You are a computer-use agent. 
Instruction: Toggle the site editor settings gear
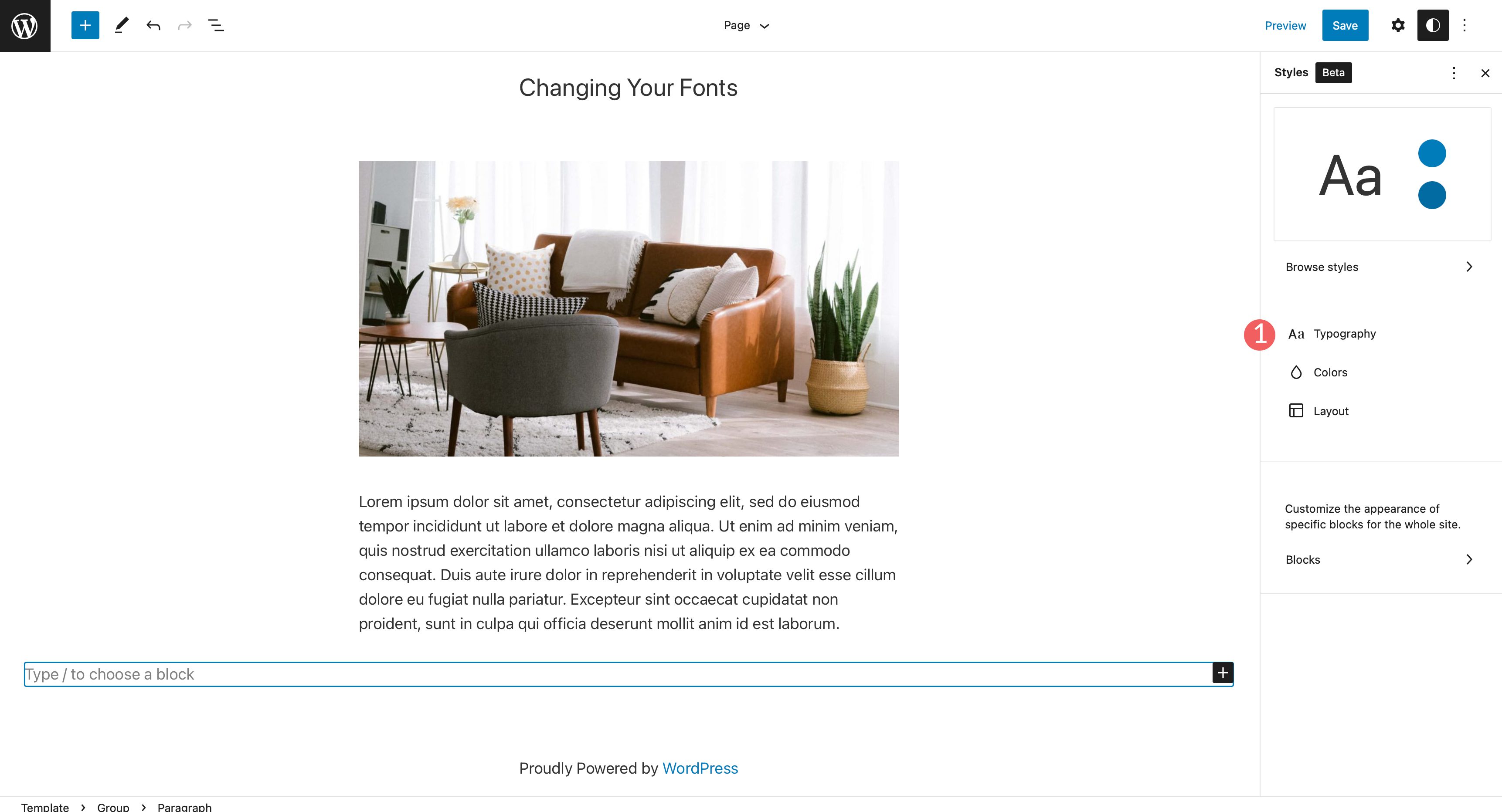[1398, 25]
